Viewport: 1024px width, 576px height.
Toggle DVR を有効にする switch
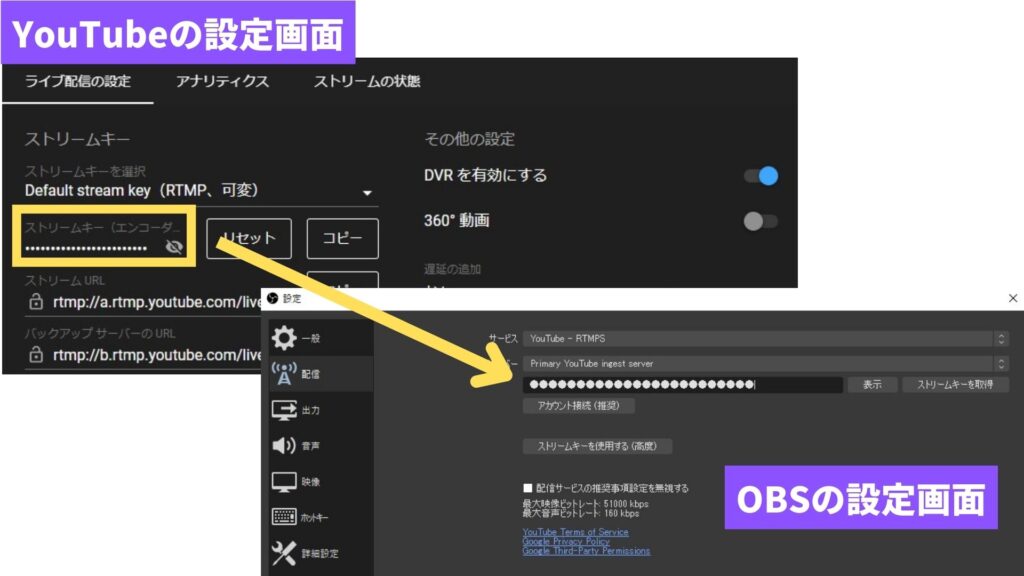(761, 176)
